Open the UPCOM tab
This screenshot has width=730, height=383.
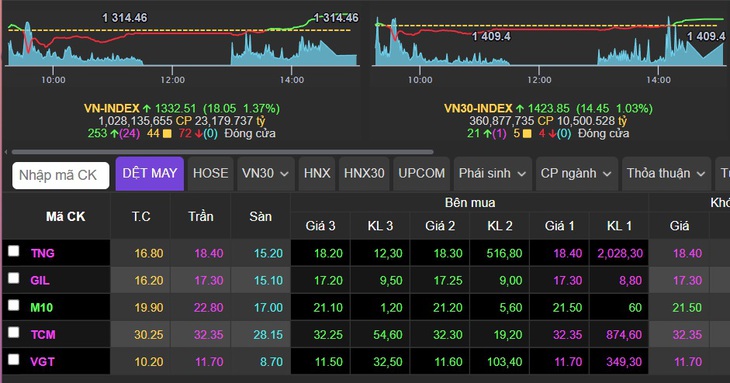[x=421, y=174]
